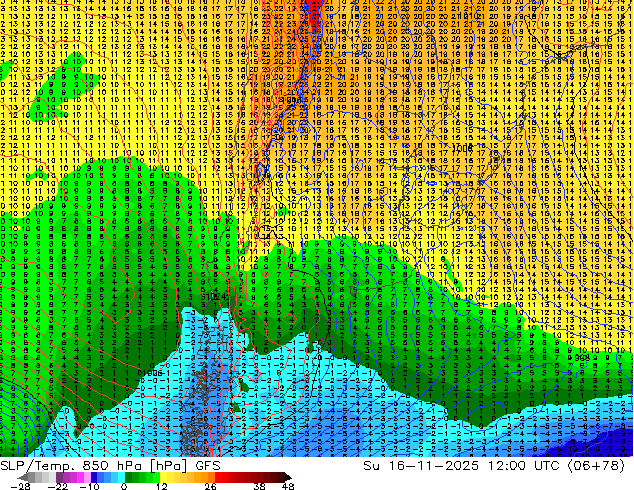Click the '38' label under the color scale
This screenshot has height=490, width=634.
(x=259, y=486)
